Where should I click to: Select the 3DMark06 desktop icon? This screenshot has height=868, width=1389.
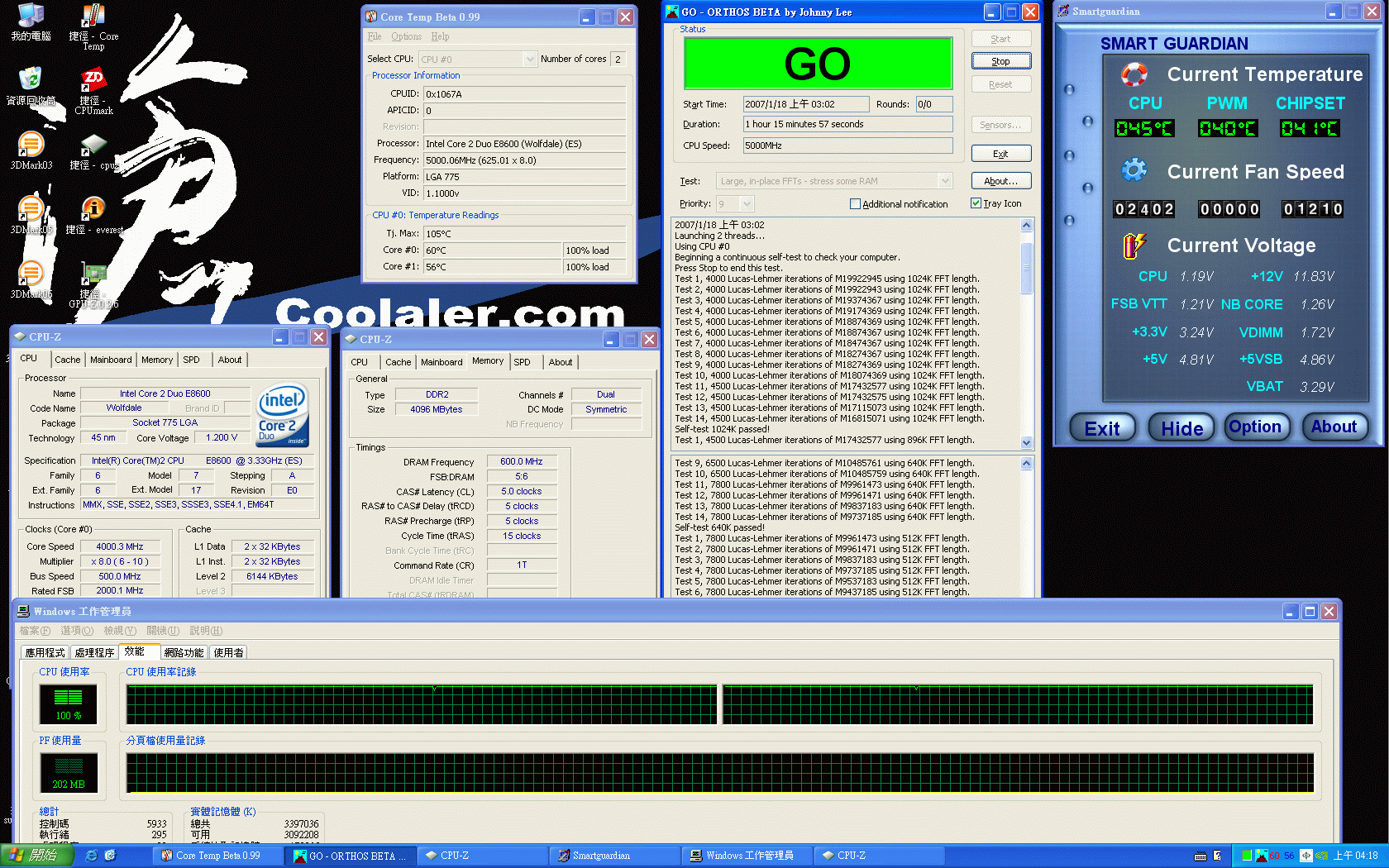click(31, 279)
